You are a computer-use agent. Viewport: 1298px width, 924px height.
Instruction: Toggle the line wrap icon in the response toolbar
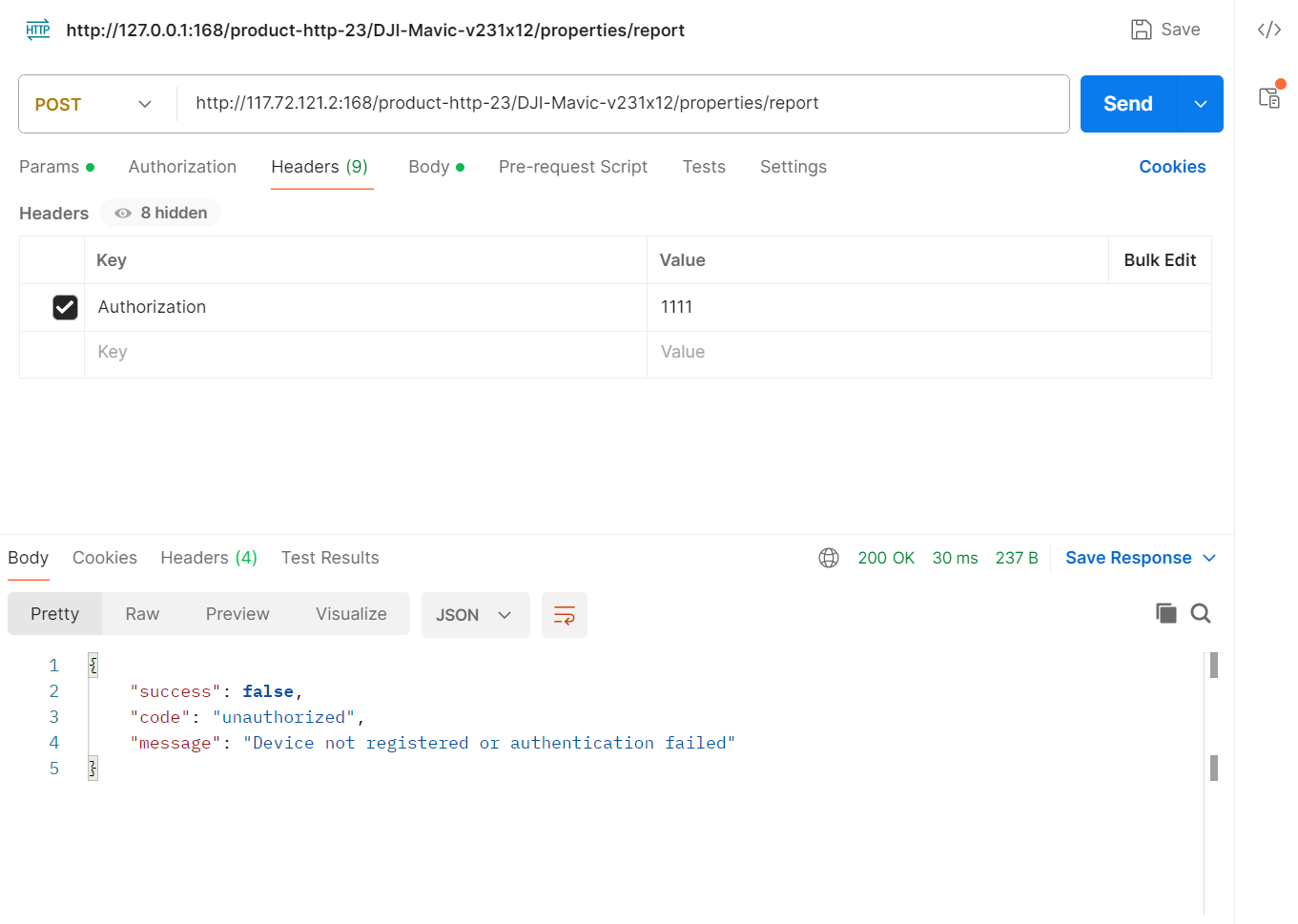[x=564, y=615]
